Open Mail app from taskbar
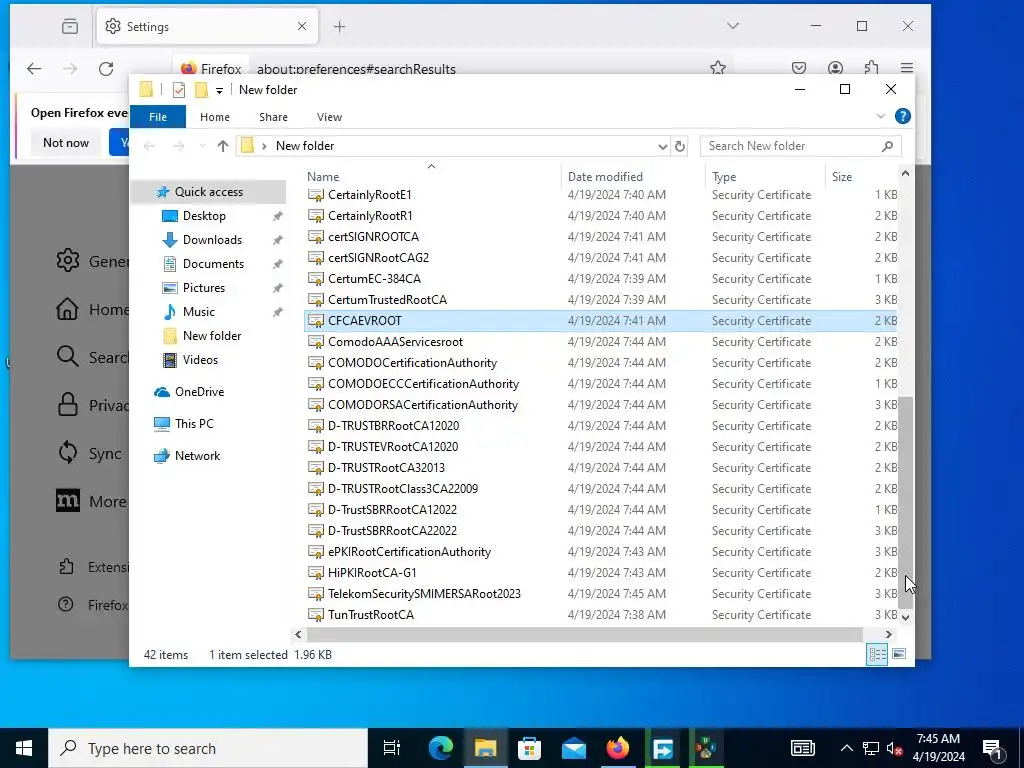The height and width of the screenshot is (768, 1024). pyautogui.click(x=574, y=748)
